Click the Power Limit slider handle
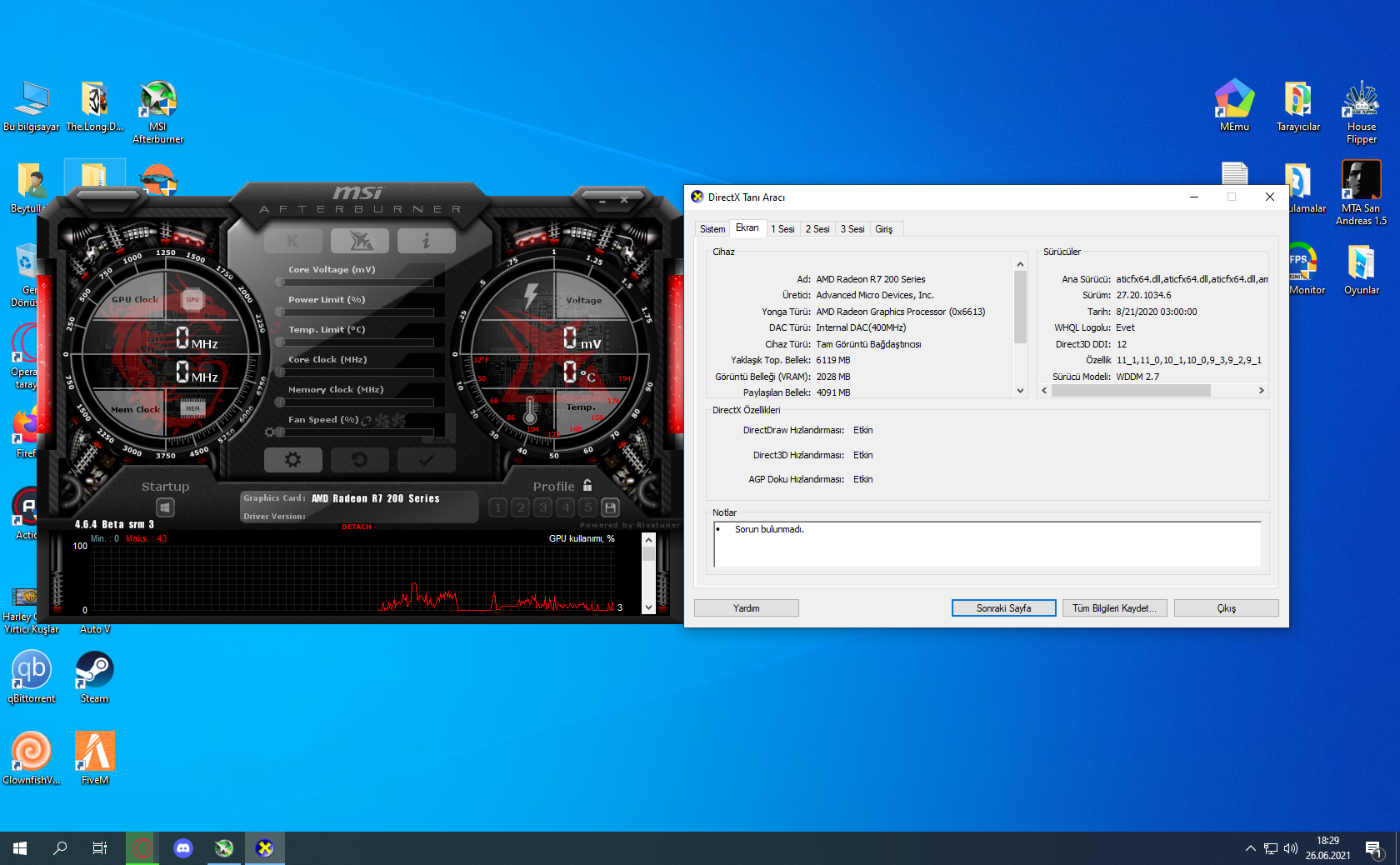Screen dimensions: 1400x865 [x=280, y=312]
